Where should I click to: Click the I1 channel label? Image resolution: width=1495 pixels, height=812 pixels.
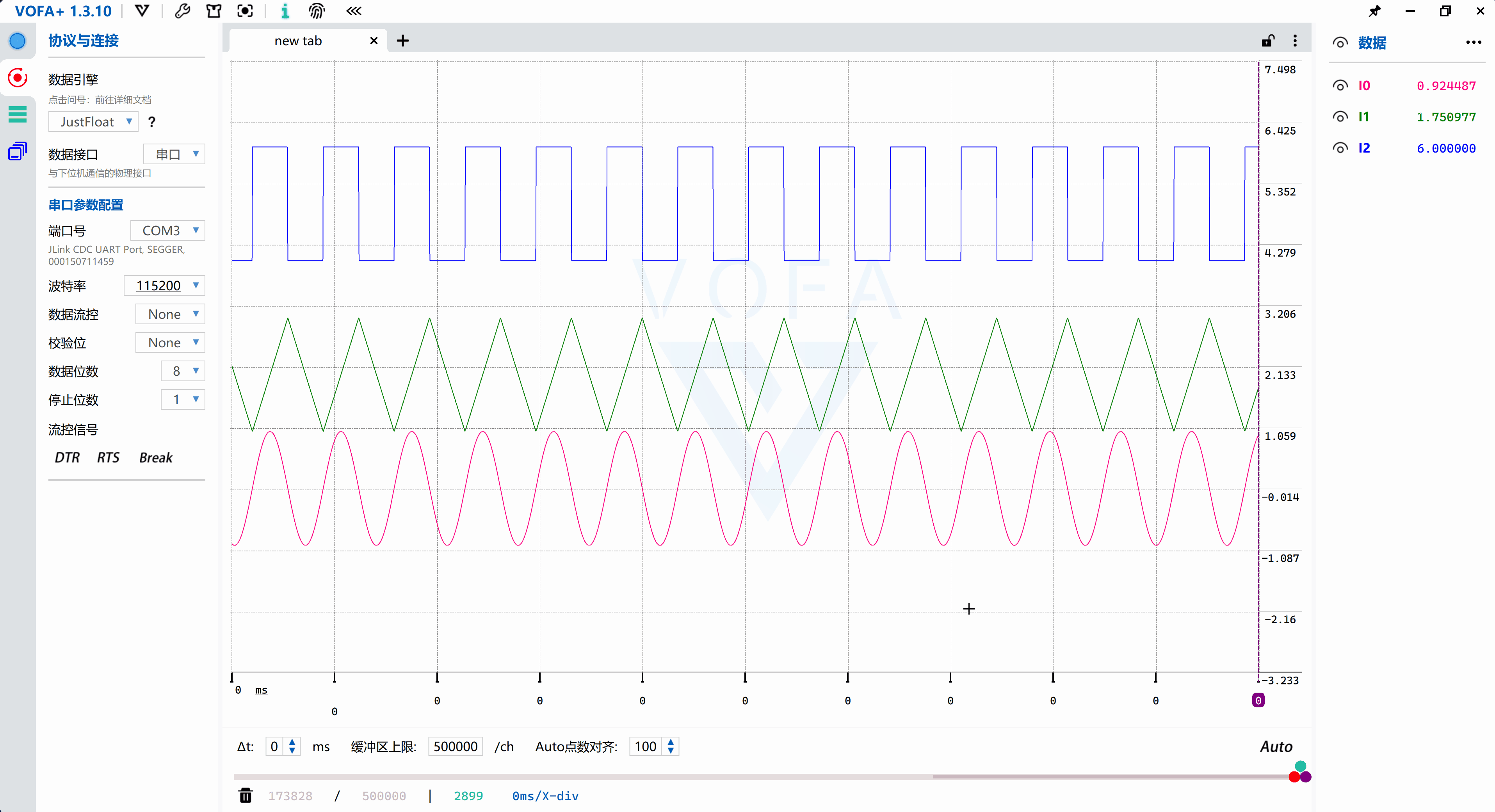coord(1364,117)
